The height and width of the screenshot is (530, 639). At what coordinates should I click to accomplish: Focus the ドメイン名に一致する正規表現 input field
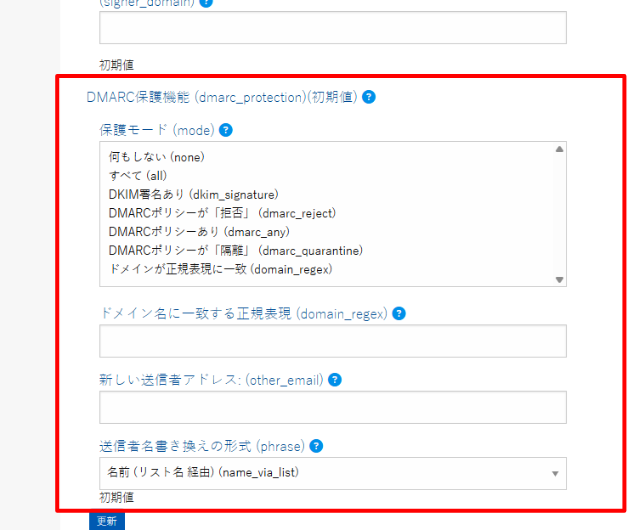[333, 341]
